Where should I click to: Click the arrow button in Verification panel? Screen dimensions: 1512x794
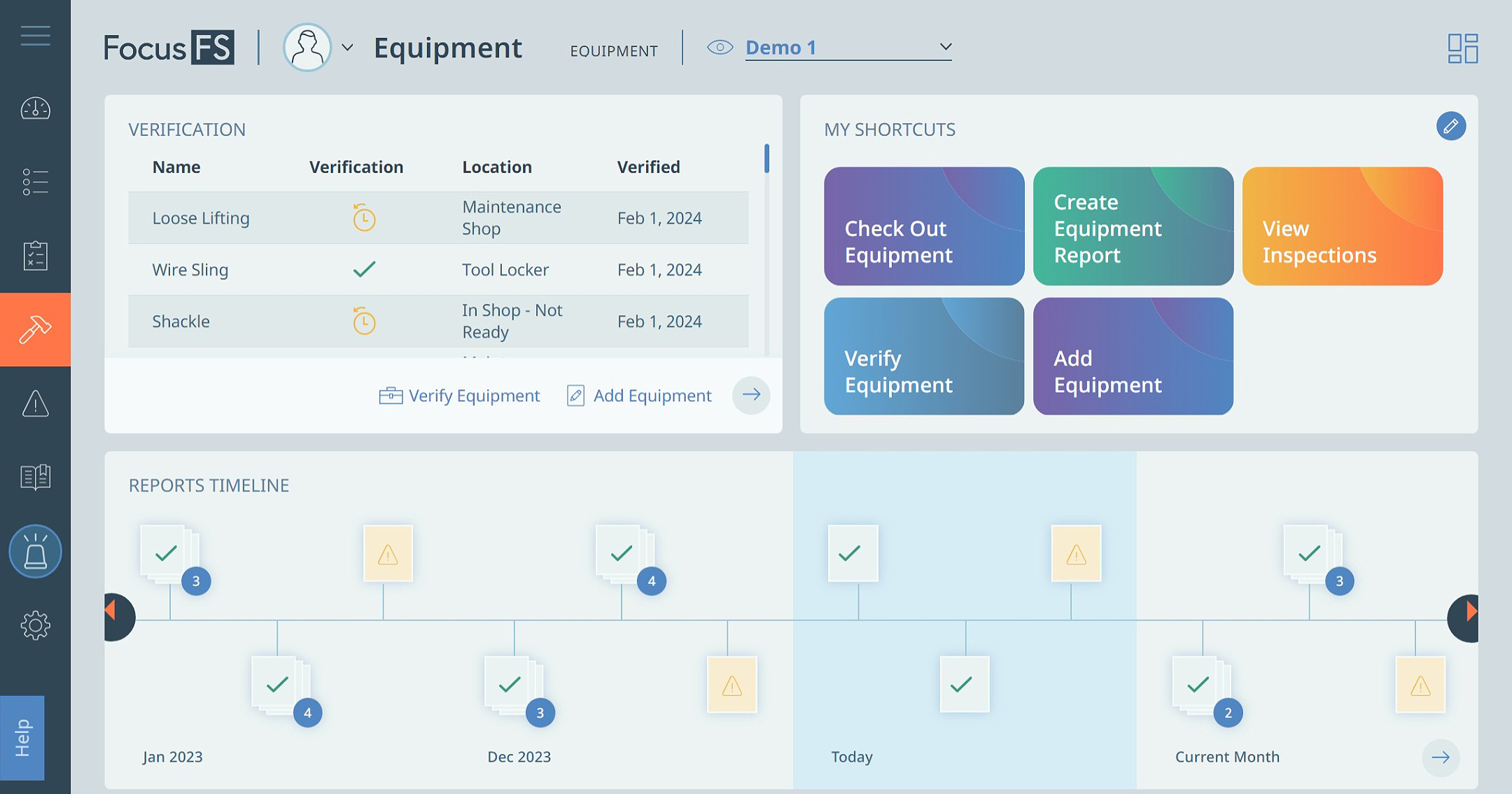point(751,395)
